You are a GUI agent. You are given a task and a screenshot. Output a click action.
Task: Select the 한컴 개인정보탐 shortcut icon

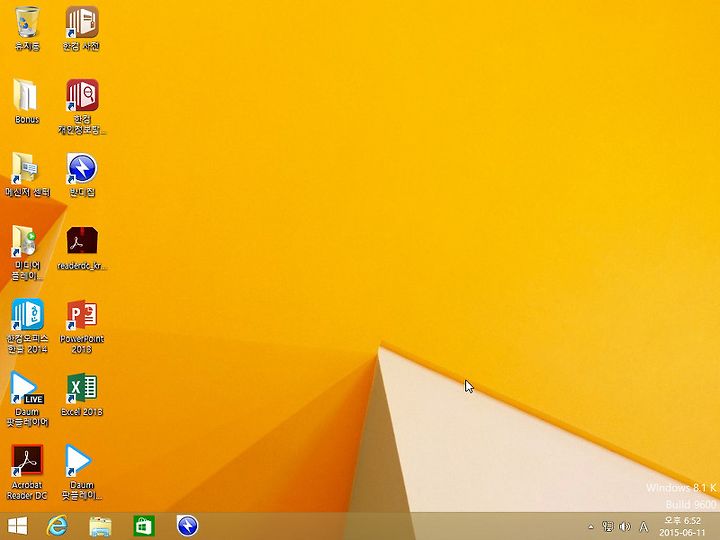82,107
